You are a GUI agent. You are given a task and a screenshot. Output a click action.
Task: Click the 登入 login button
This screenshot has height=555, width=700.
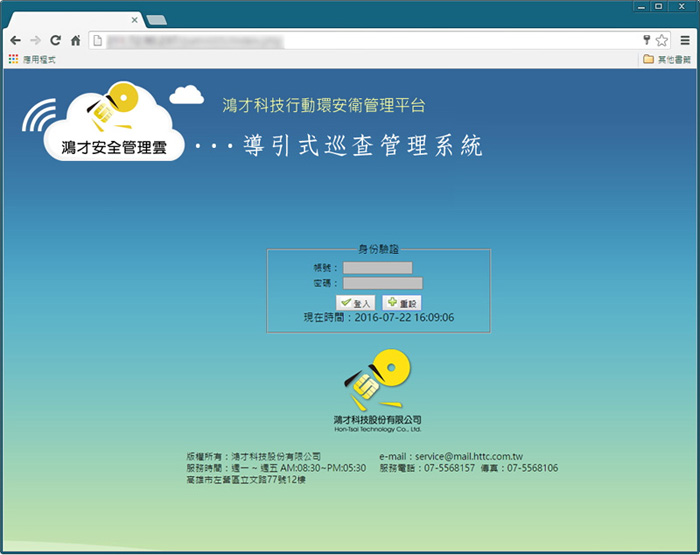[x=355, y=303]
